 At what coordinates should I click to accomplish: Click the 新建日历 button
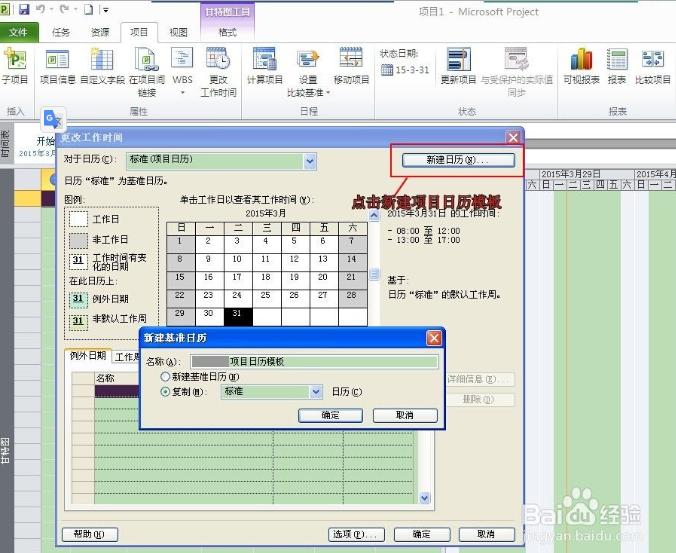(x=458, y=160)
